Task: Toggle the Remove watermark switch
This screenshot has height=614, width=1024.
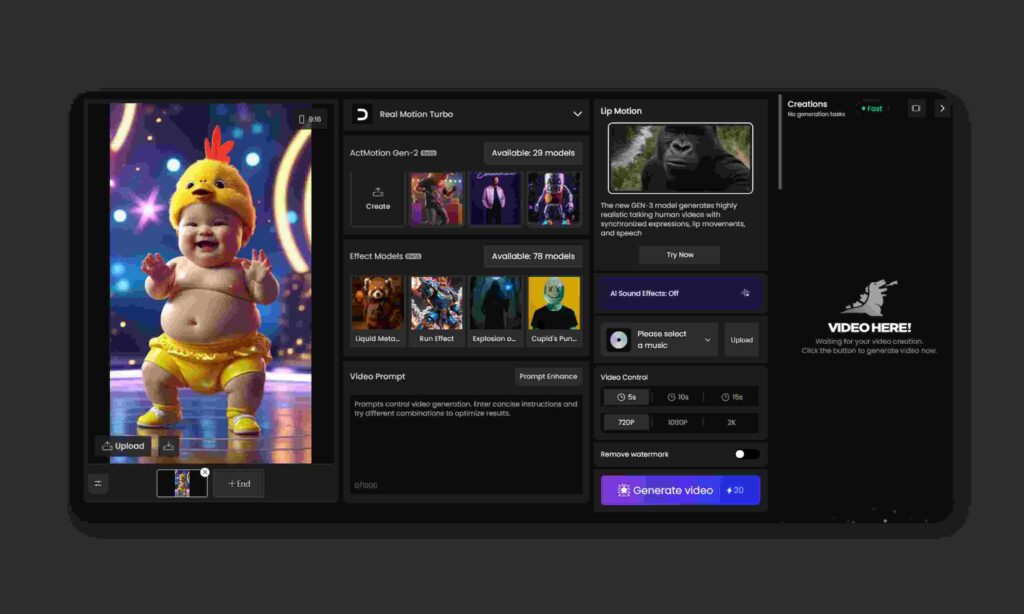Action: (x=746, y=454)
